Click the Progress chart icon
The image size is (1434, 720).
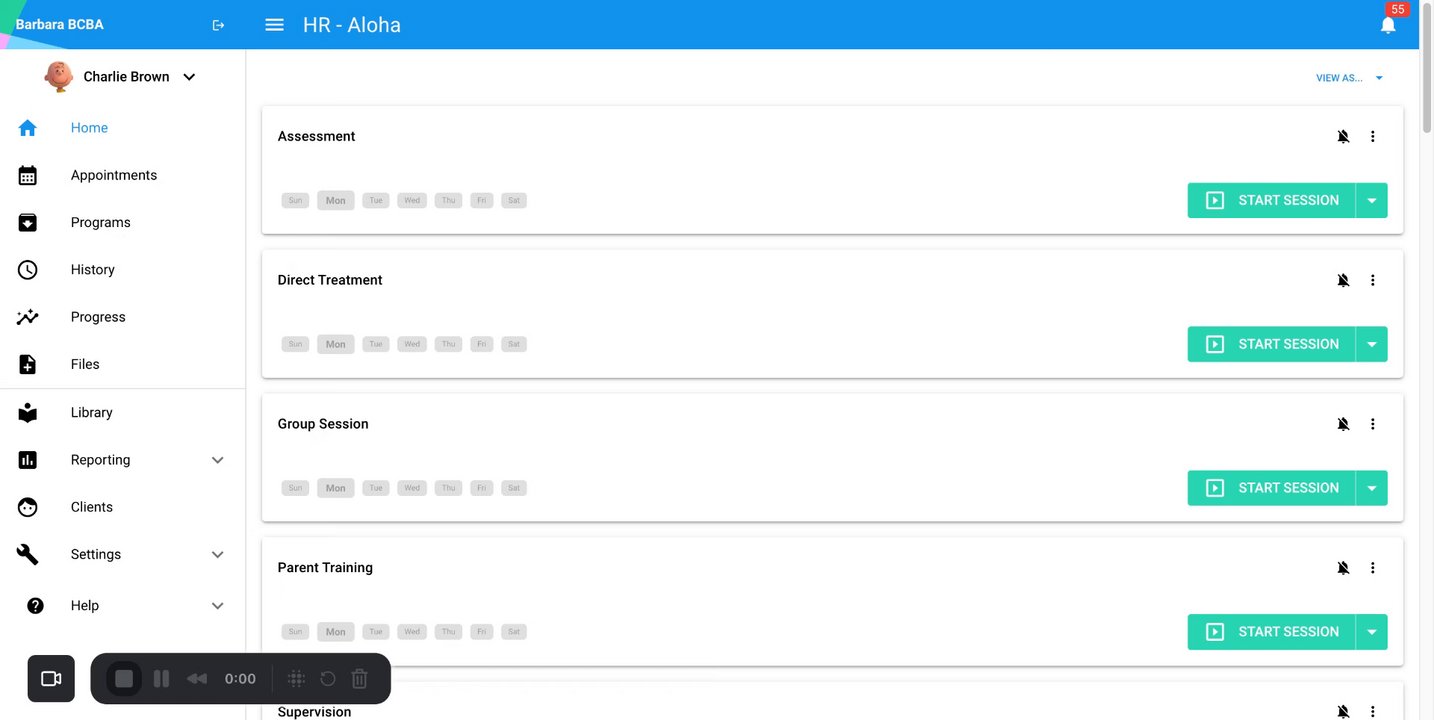point(28,317)
